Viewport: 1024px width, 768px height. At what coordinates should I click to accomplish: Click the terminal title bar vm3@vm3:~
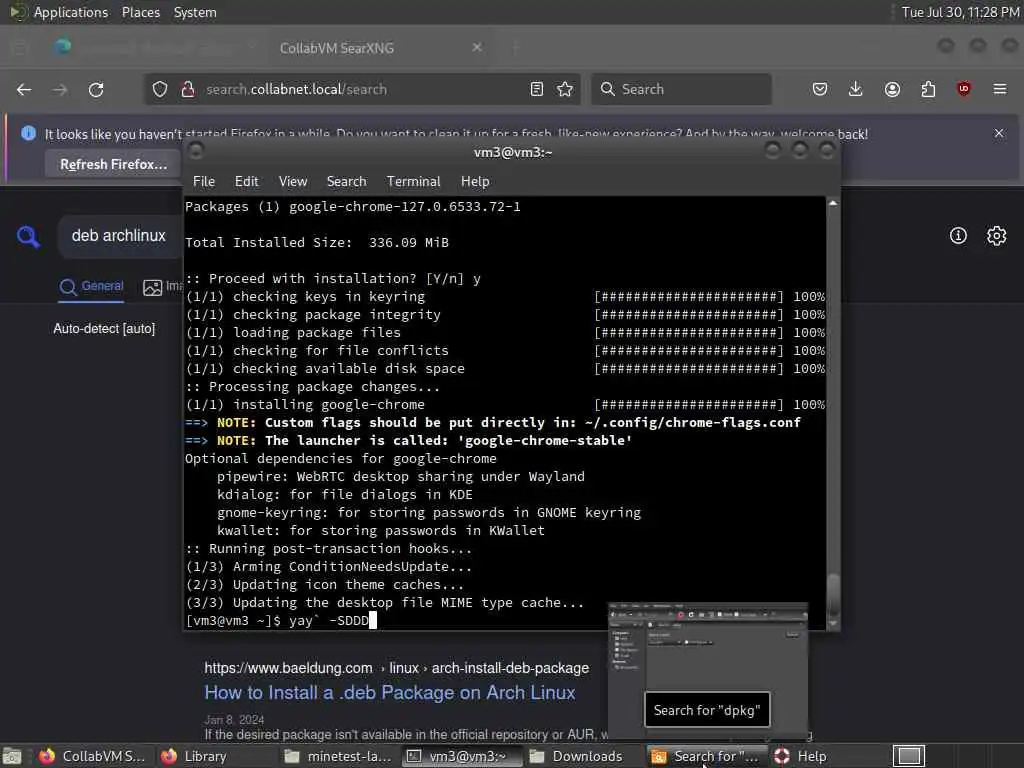(x=513, y=152)
